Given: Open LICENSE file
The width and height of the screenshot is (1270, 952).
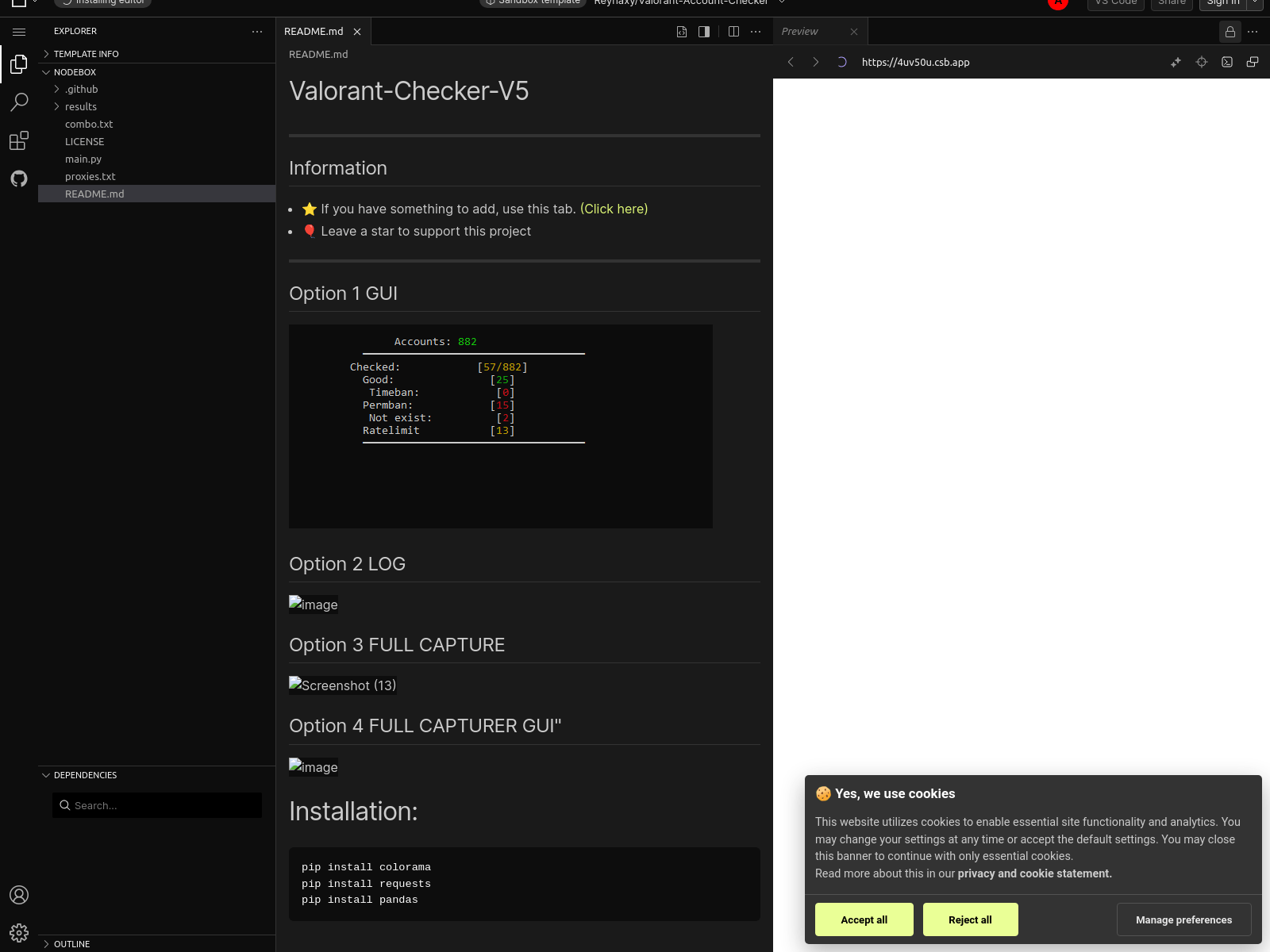Looking at the screenshot, I should [x=156, y=142].
